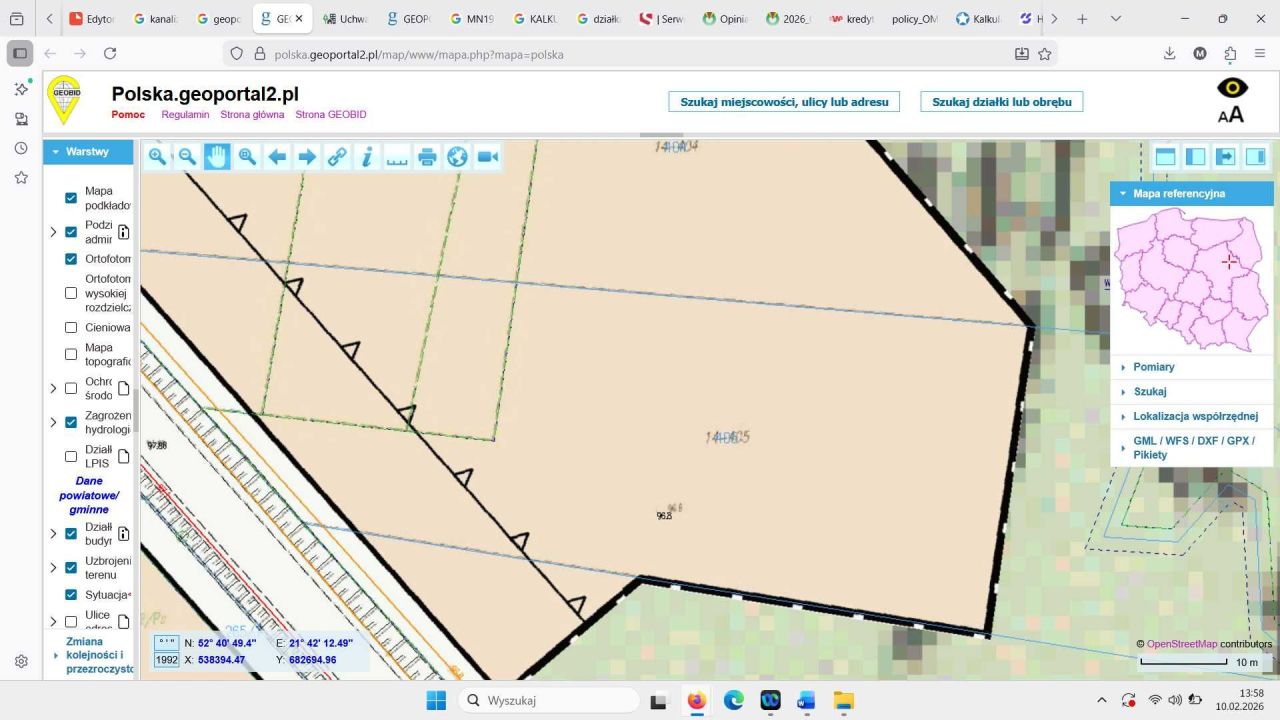The image size is (1280, 720).
Task: Click the browser address bar
Action: coord(640,54)
